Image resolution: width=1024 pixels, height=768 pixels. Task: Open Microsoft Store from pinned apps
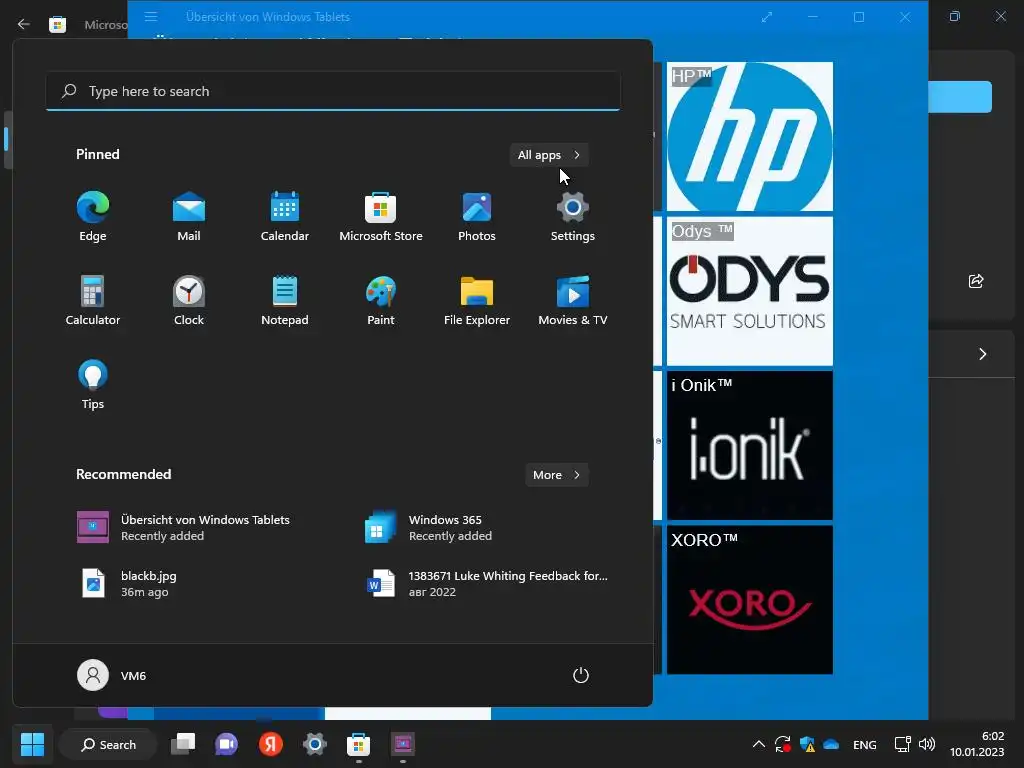click(381, 217)
